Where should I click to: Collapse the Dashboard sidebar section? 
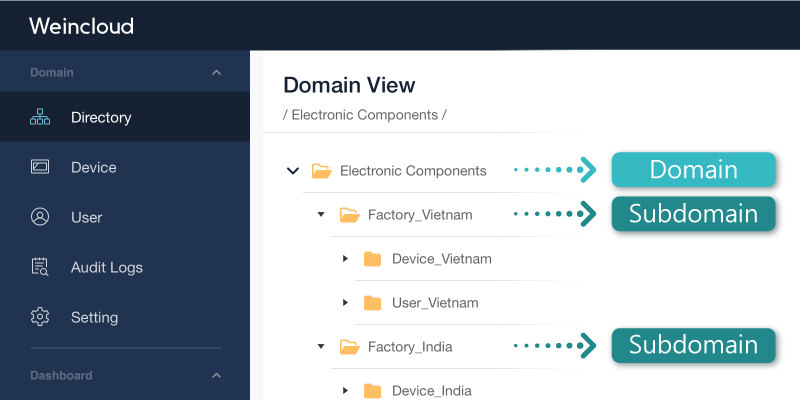click(216, 376)
